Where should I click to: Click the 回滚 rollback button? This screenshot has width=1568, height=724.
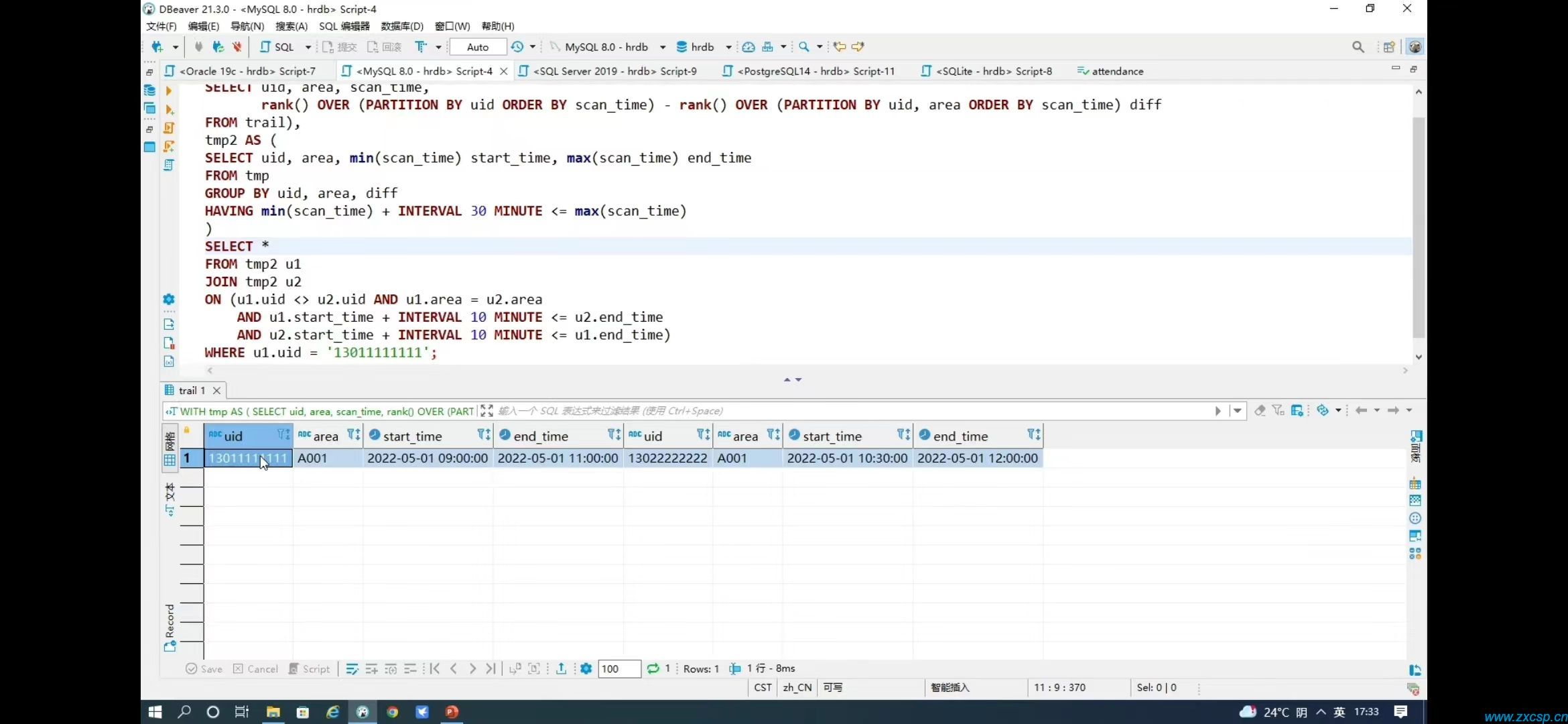click(384, 47)
